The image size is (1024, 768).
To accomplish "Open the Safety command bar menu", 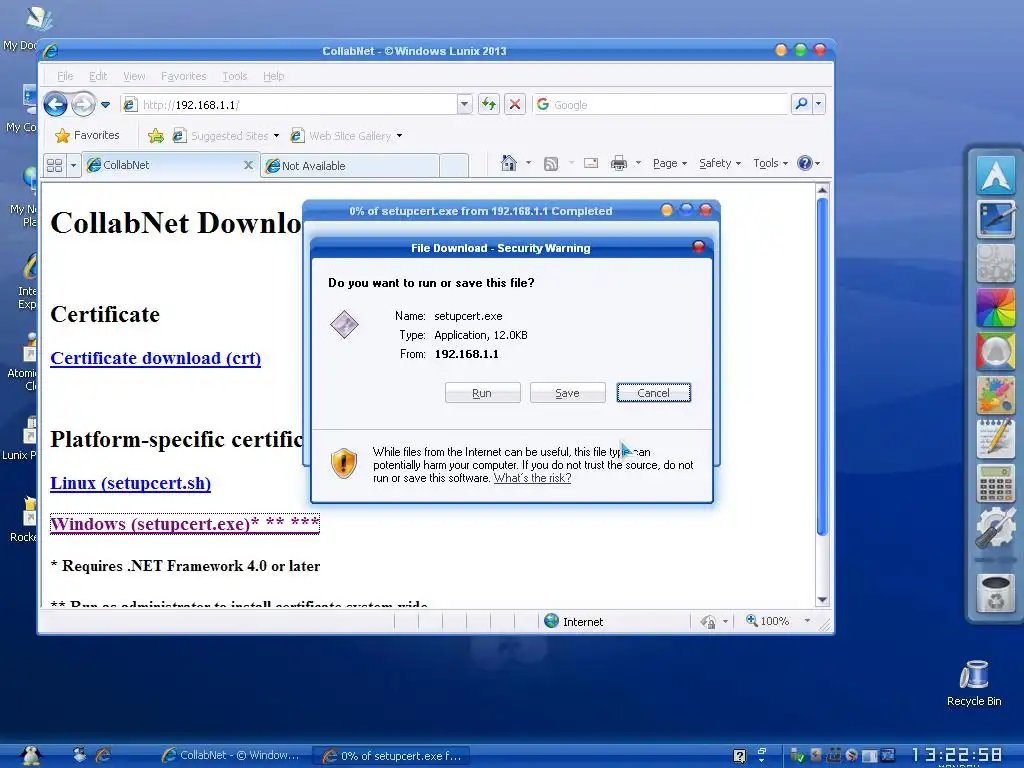I will tap(720, 163).
